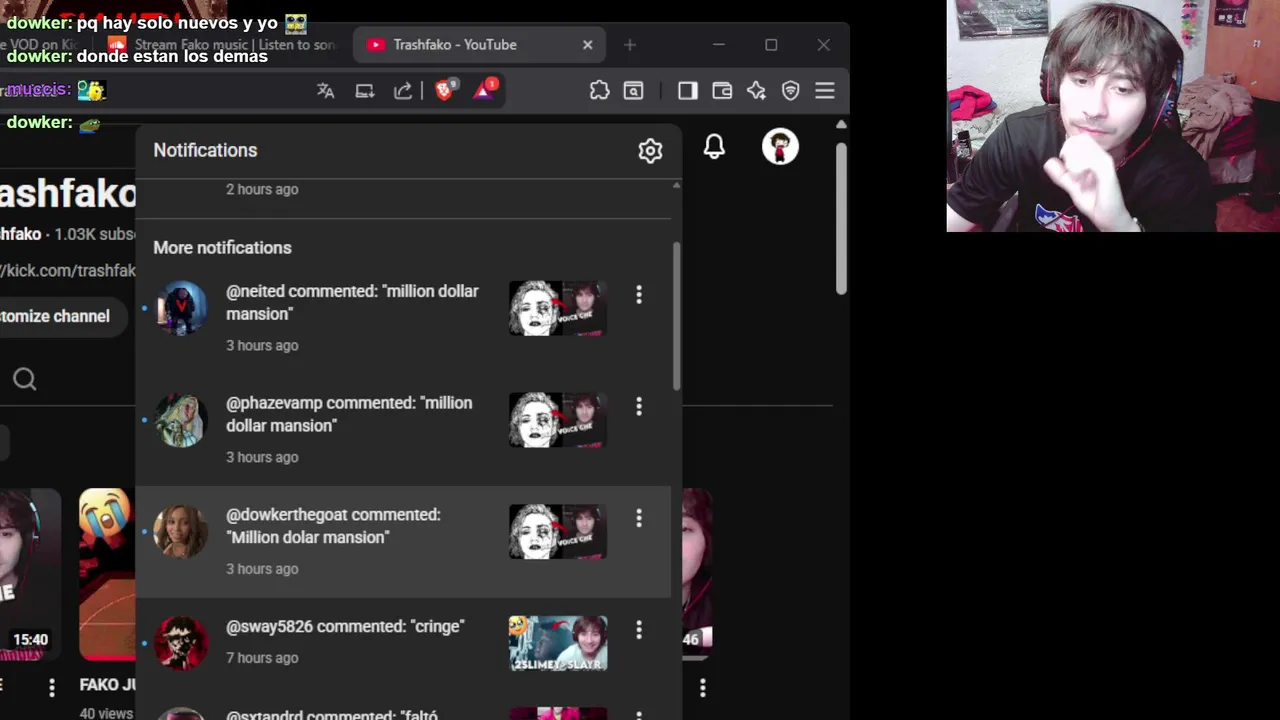Open the @phazevamp million dollar mansion notification

coord(403,430)
